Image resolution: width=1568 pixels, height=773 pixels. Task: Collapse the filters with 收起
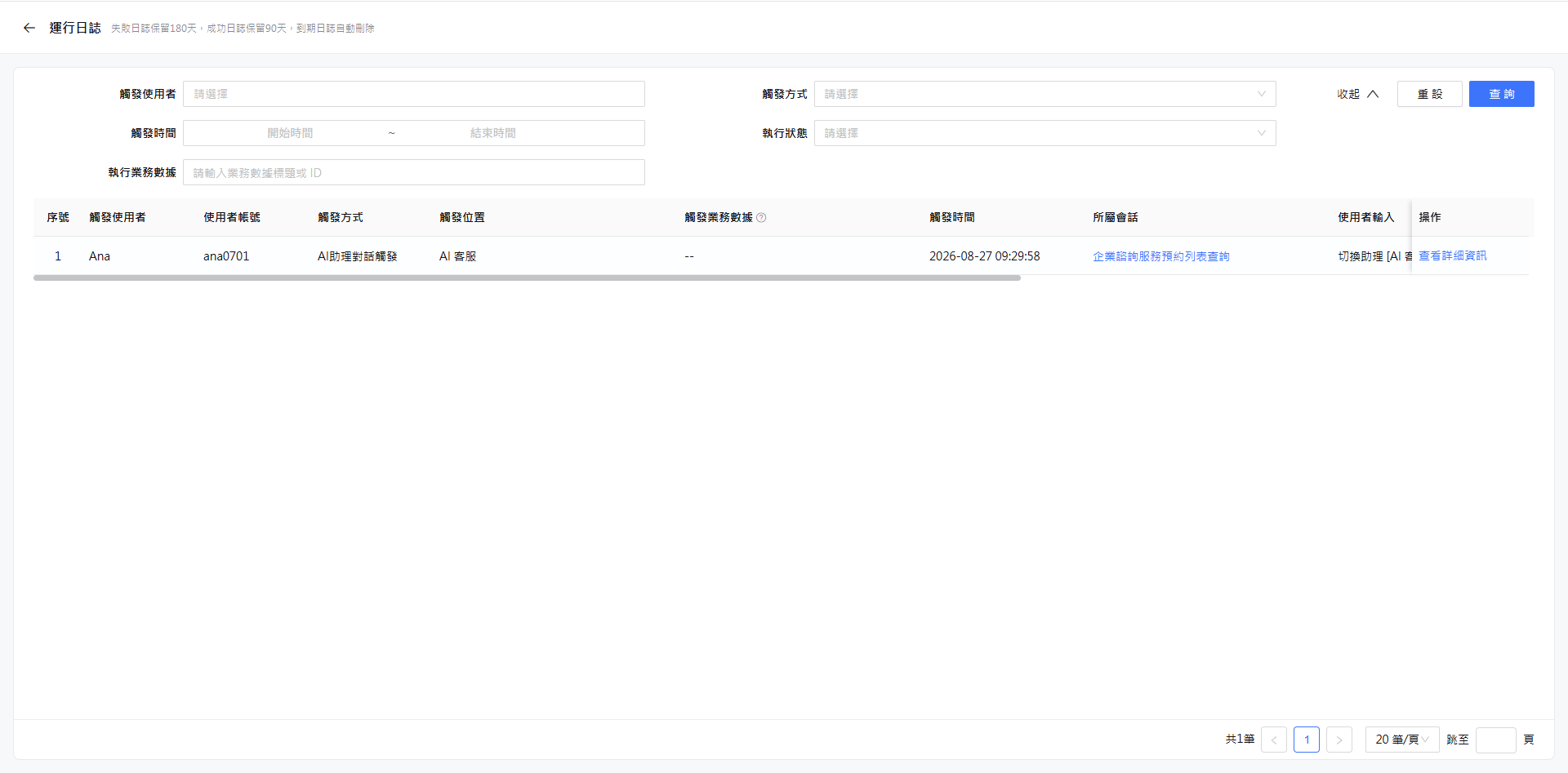[1357, 94]
